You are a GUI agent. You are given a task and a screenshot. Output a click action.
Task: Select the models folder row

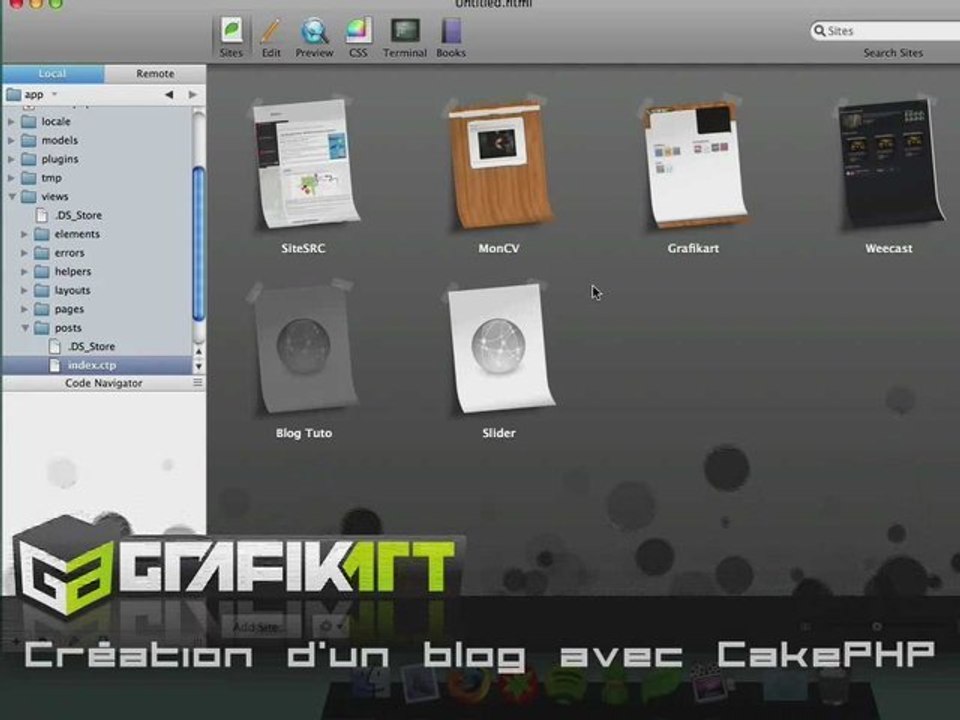97,140
